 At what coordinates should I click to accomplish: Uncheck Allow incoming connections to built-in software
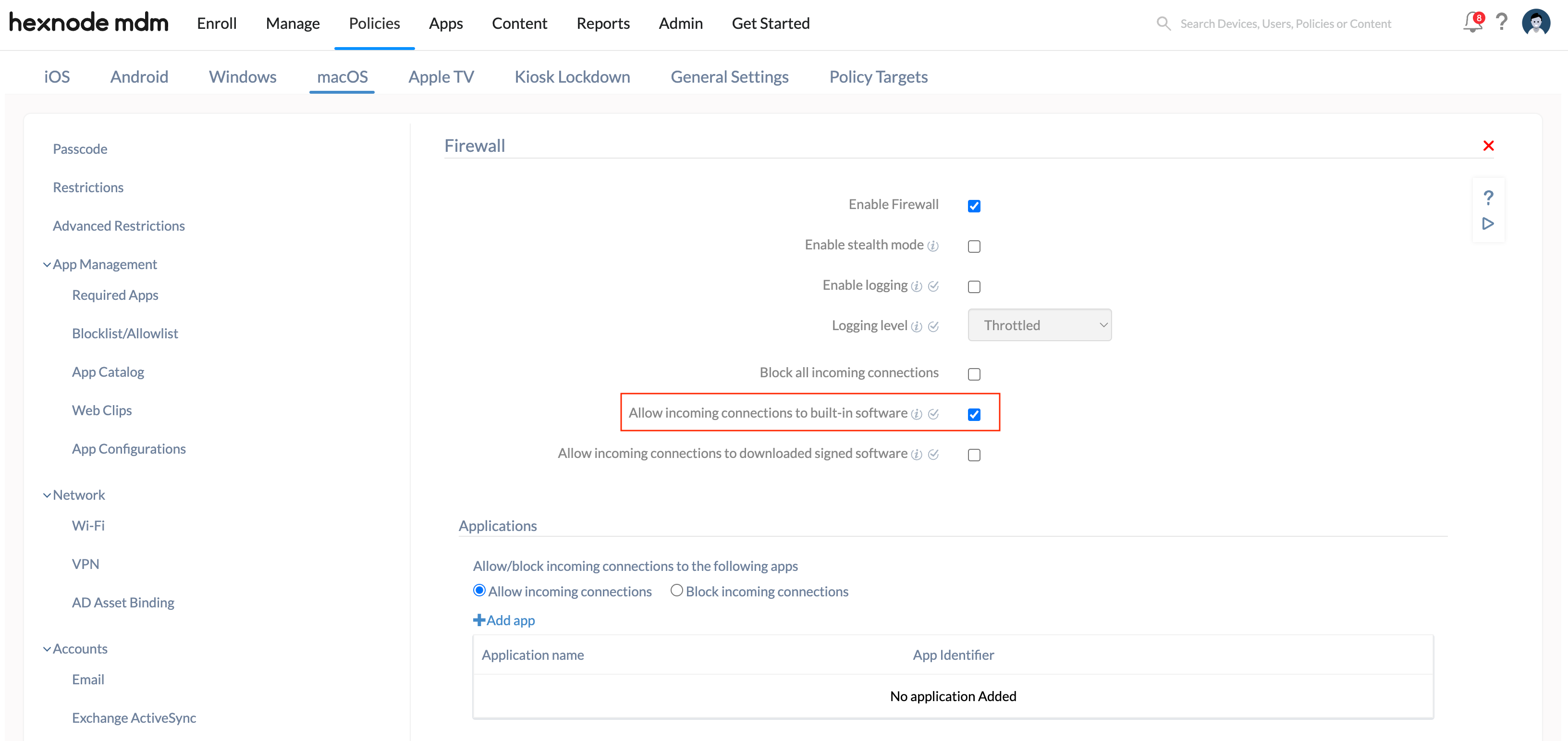974,414
